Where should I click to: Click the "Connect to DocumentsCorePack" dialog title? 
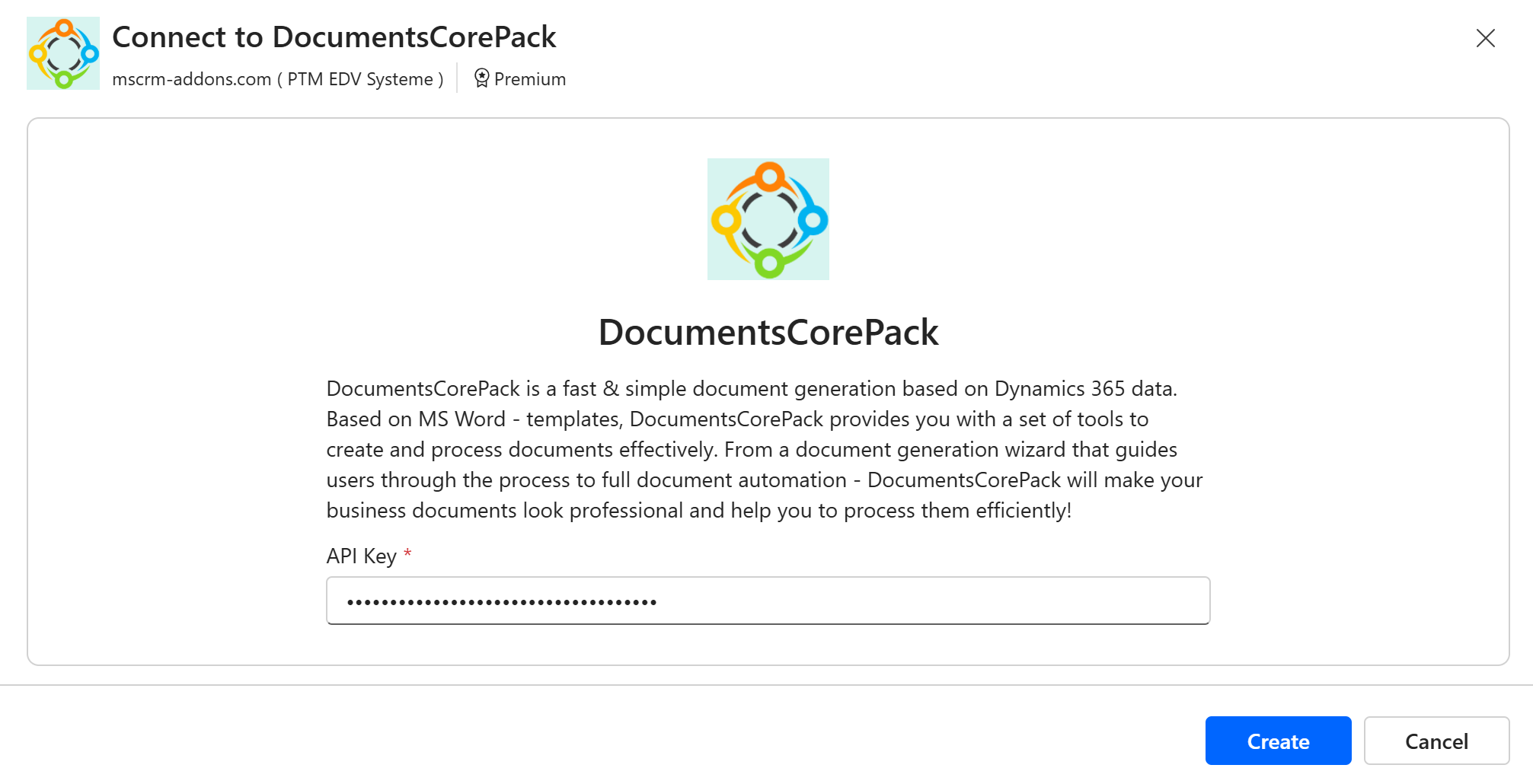334,37
